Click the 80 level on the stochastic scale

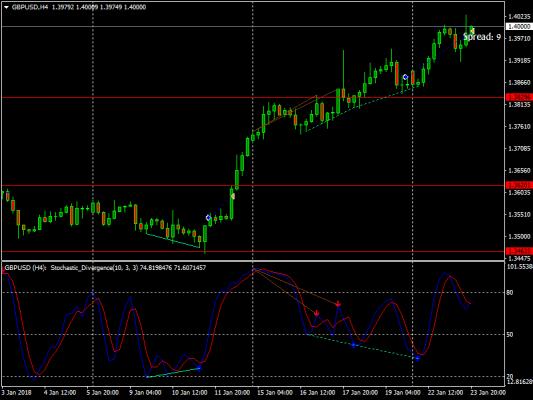pyautogui.click(x=510, y=293)
